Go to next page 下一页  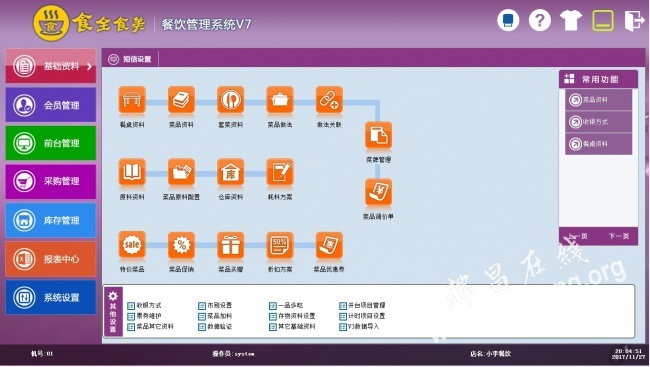[618, 236]
